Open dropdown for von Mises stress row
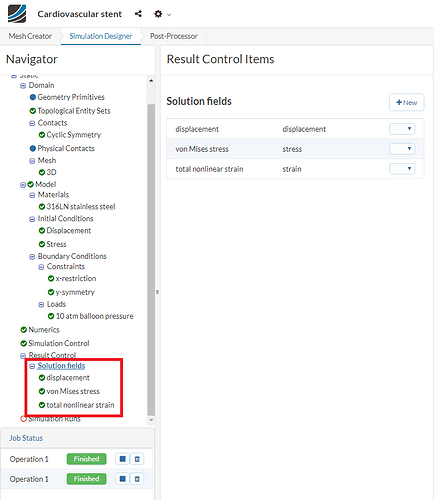 pos(402,149)
